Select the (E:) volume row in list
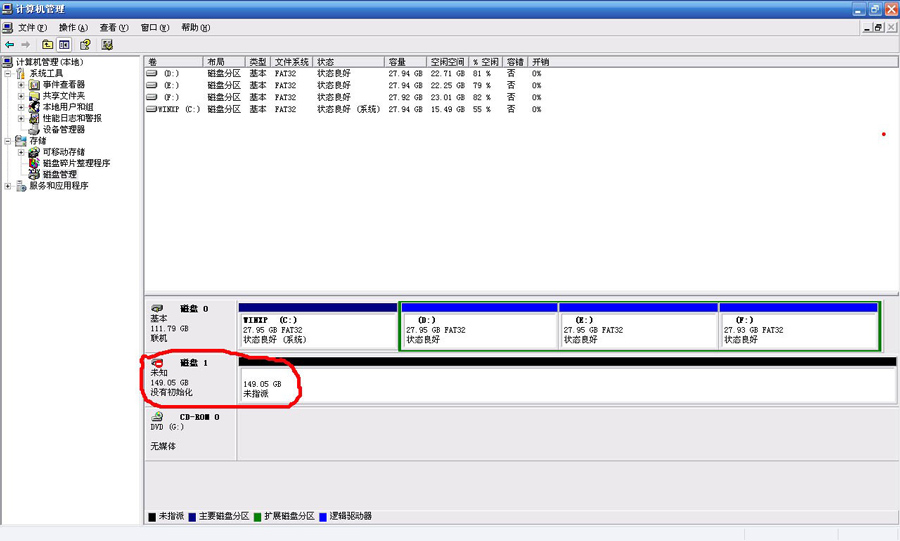900x541 pixels. [x=172, y=85]
